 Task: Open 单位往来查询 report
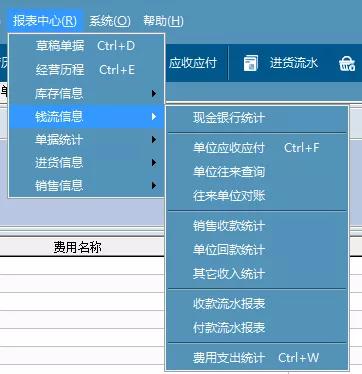click(257, 172)
